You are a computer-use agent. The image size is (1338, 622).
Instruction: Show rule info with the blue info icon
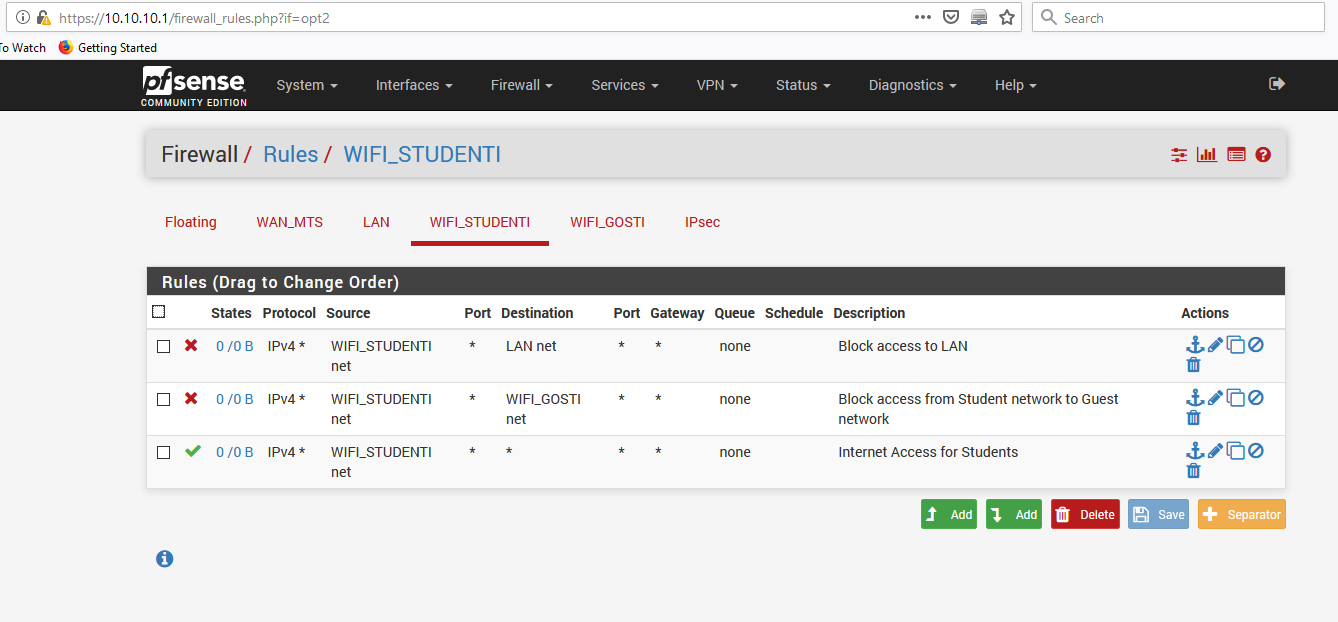click(x=165, y=559)
